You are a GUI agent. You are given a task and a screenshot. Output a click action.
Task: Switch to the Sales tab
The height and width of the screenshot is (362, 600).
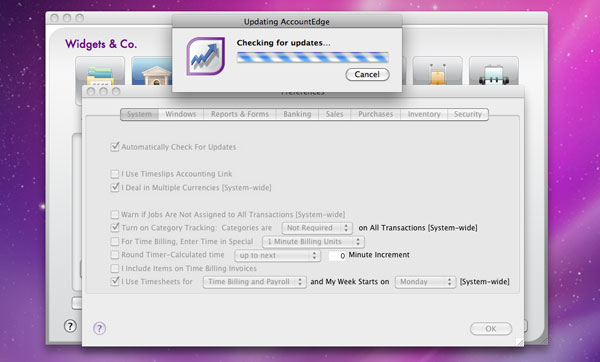(334, 114)
